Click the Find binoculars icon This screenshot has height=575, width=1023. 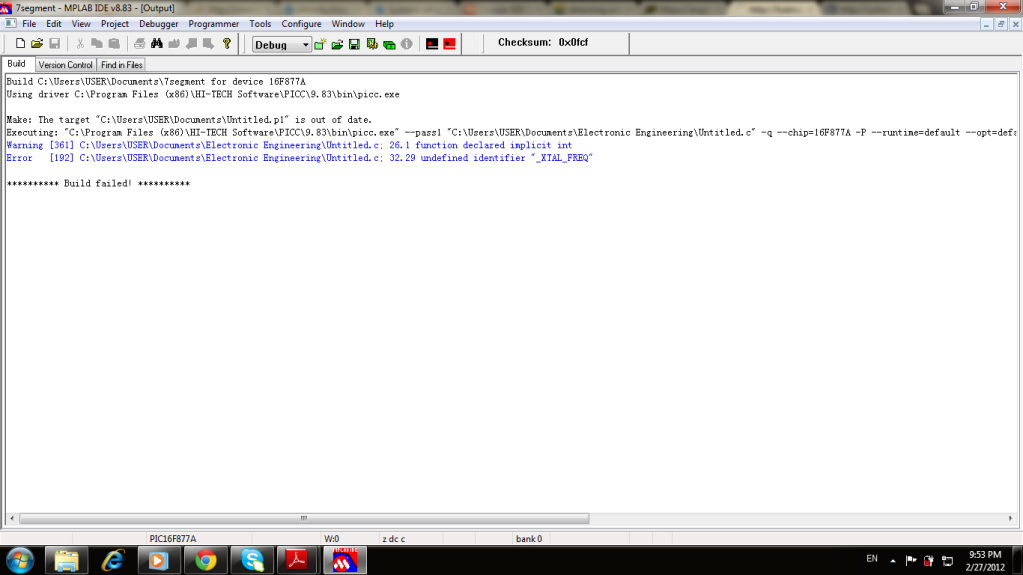tap(157, 44)
